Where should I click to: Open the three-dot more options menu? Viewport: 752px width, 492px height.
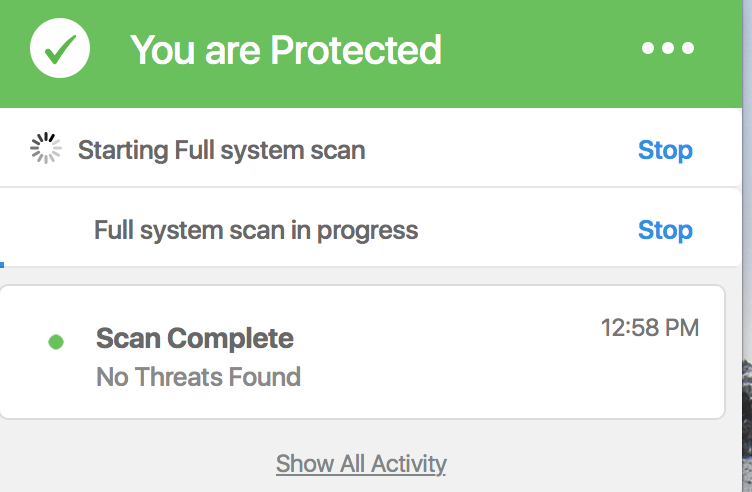pyautogui.click(x=668, y=48)
